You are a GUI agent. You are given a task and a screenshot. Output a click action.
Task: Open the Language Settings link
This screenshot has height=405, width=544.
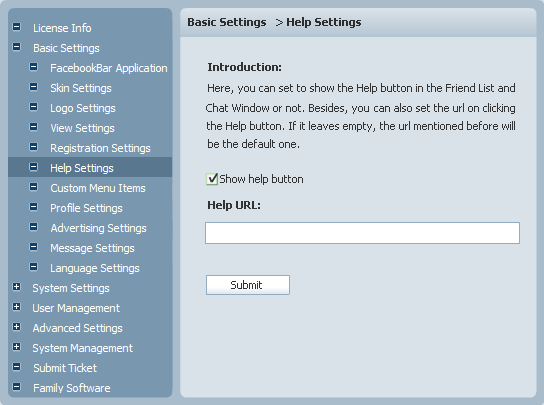coord(95,268)
